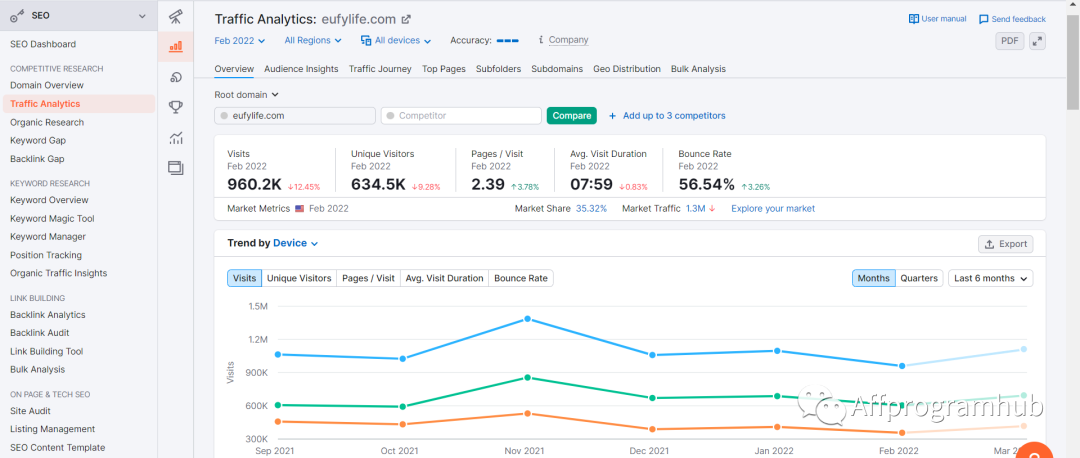Screen dimensions: 1080x458
Task: Open the All devices dropdown
Action: click(396, 41)
